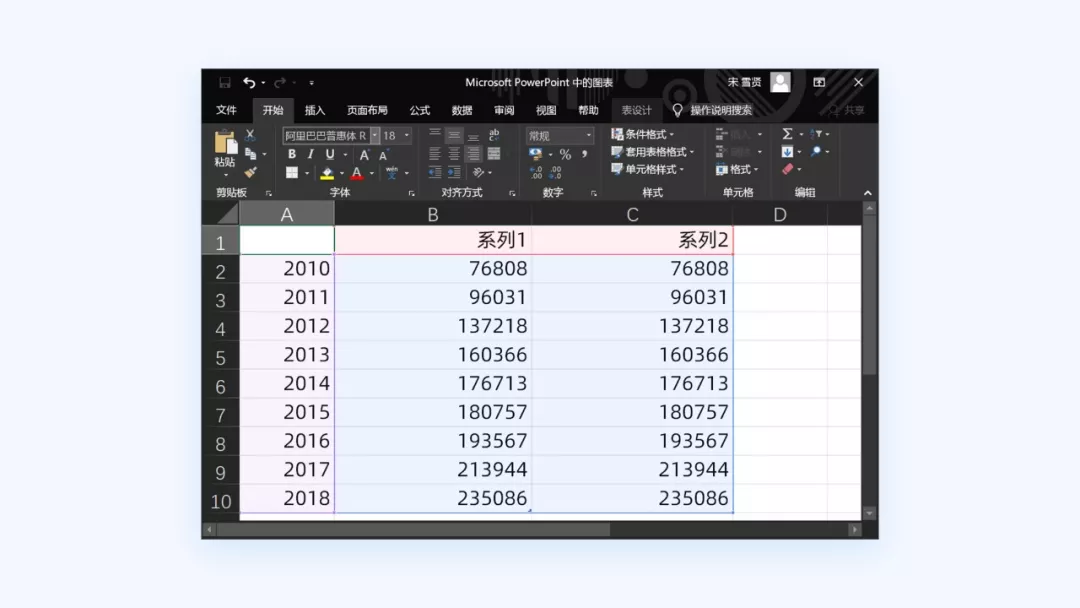Click the Merge cells icon
The height and width of the screenshot is (608, 1080).
494,154
